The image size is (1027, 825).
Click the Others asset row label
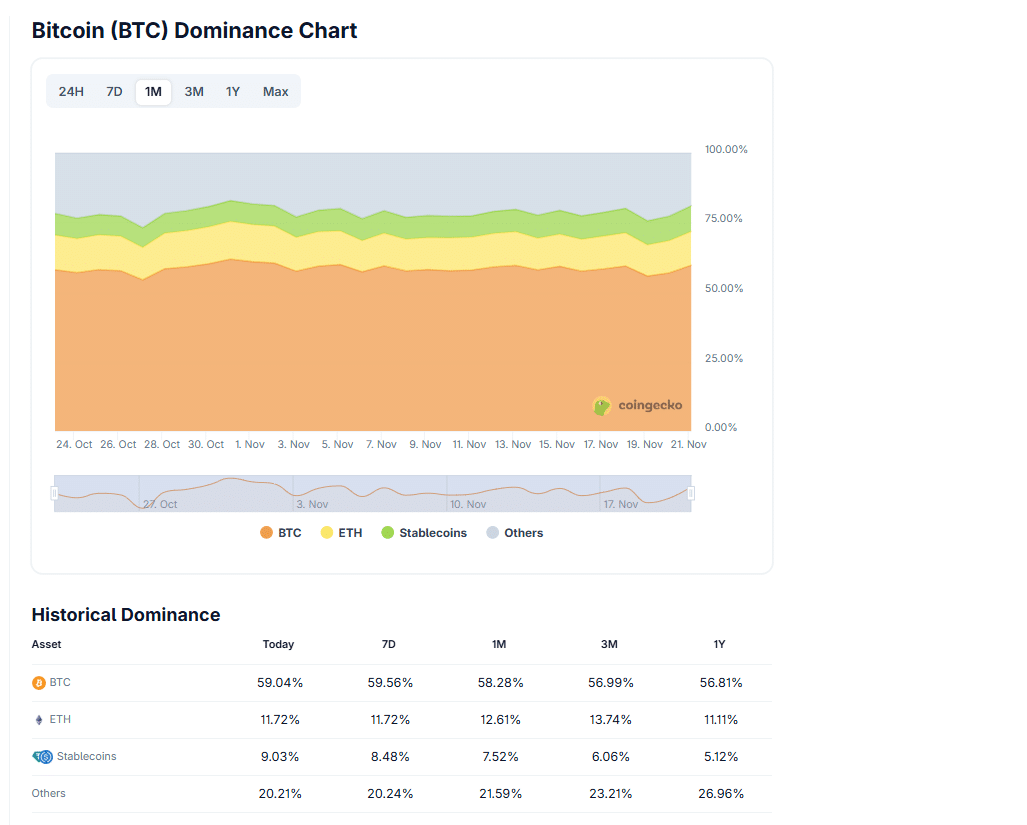(x=48, y=793)
